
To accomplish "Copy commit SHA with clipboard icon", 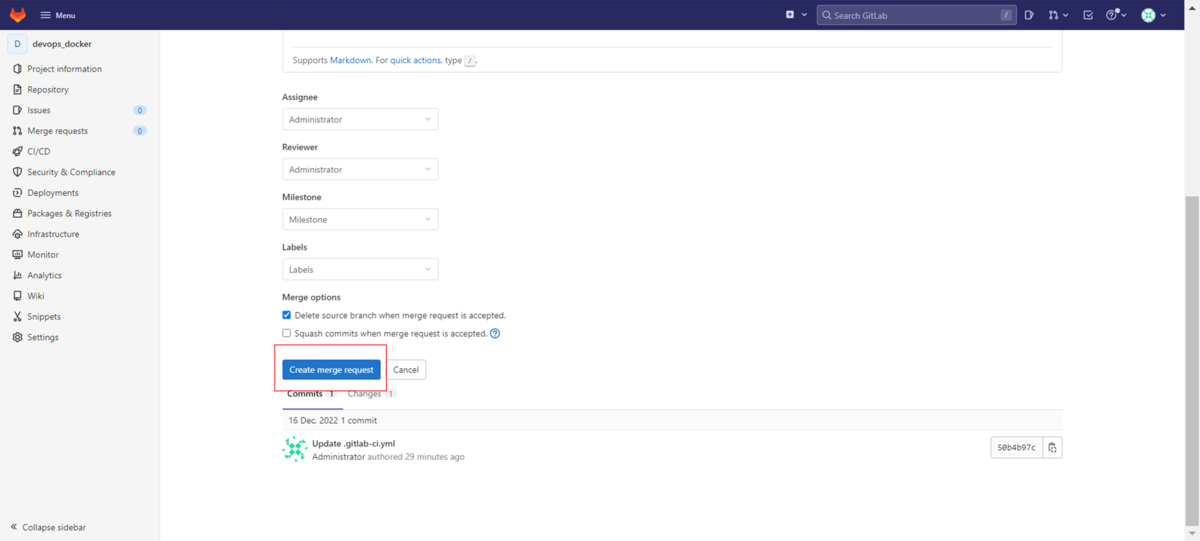I will coord(1052,447).
